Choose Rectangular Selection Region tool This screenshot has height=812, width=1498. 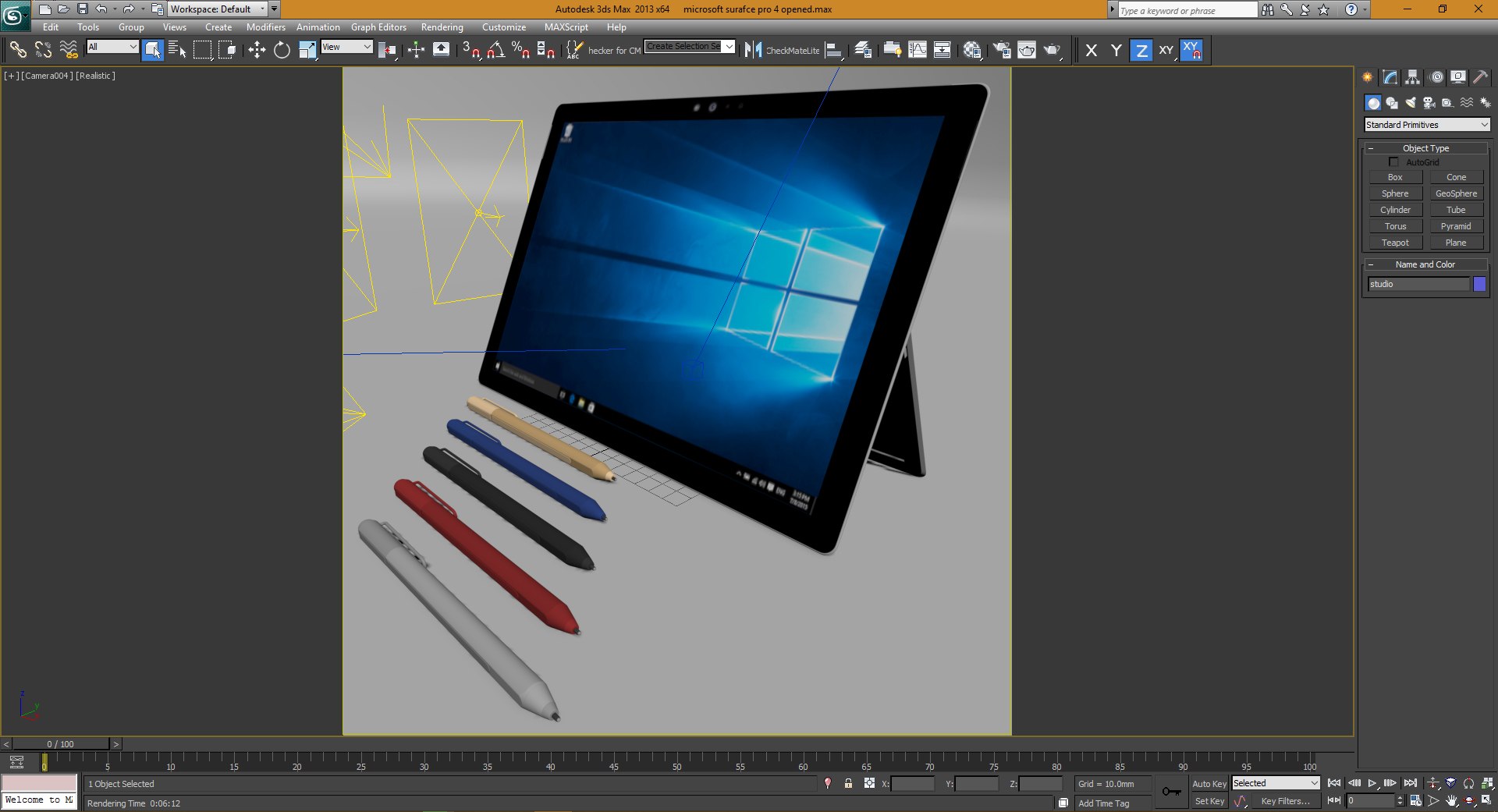tap(202, 50)
